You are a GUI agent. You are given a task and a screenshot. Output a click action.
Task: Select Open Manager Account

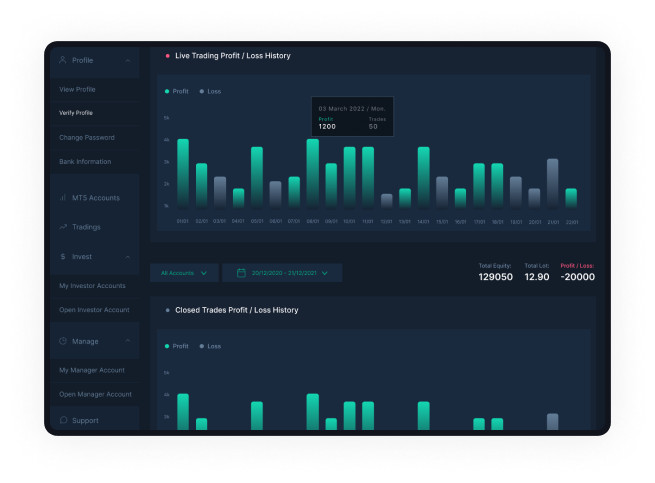coord(95,394)
